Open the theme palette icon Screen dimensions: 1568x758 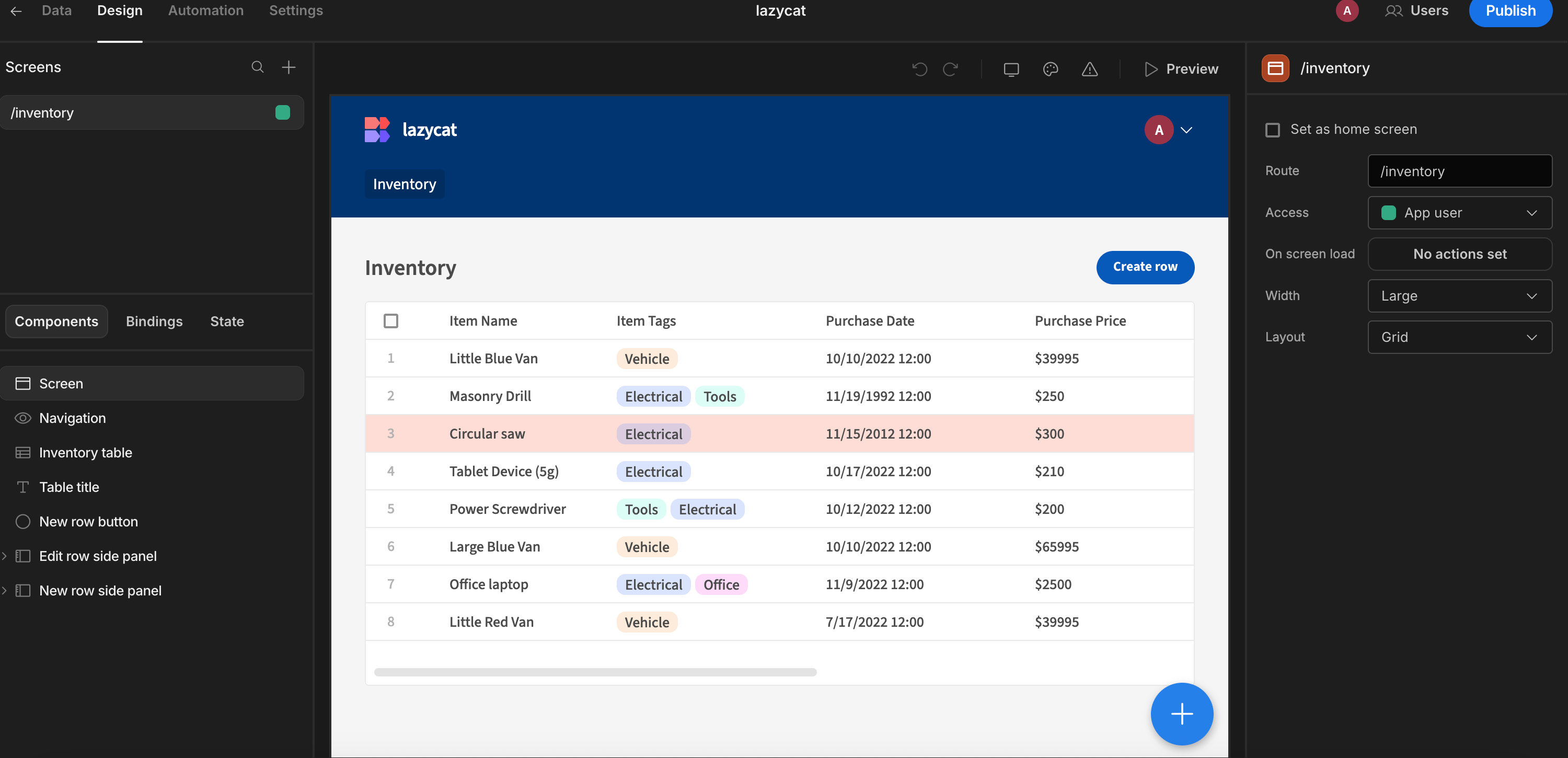tap(1051, 69)
